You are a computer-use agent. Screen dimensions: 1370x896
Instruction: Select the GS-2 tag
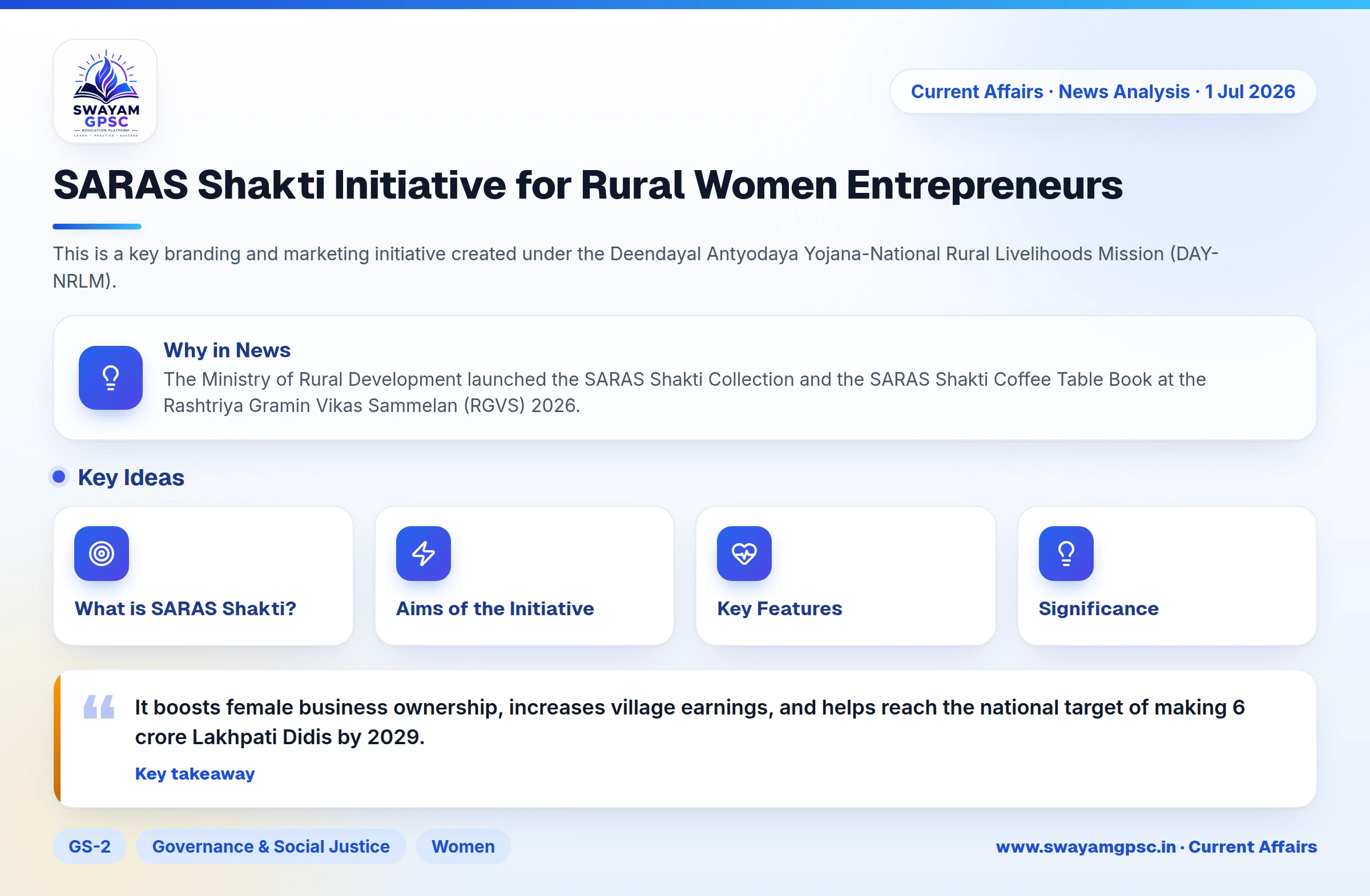(x=89, y=846)
